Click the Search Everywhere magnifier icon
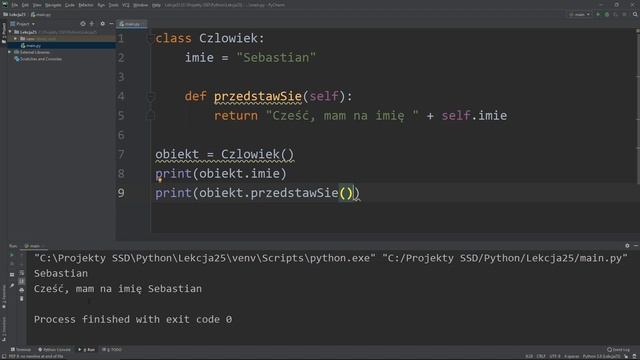The image size is (640, 360). coord(635,15)
